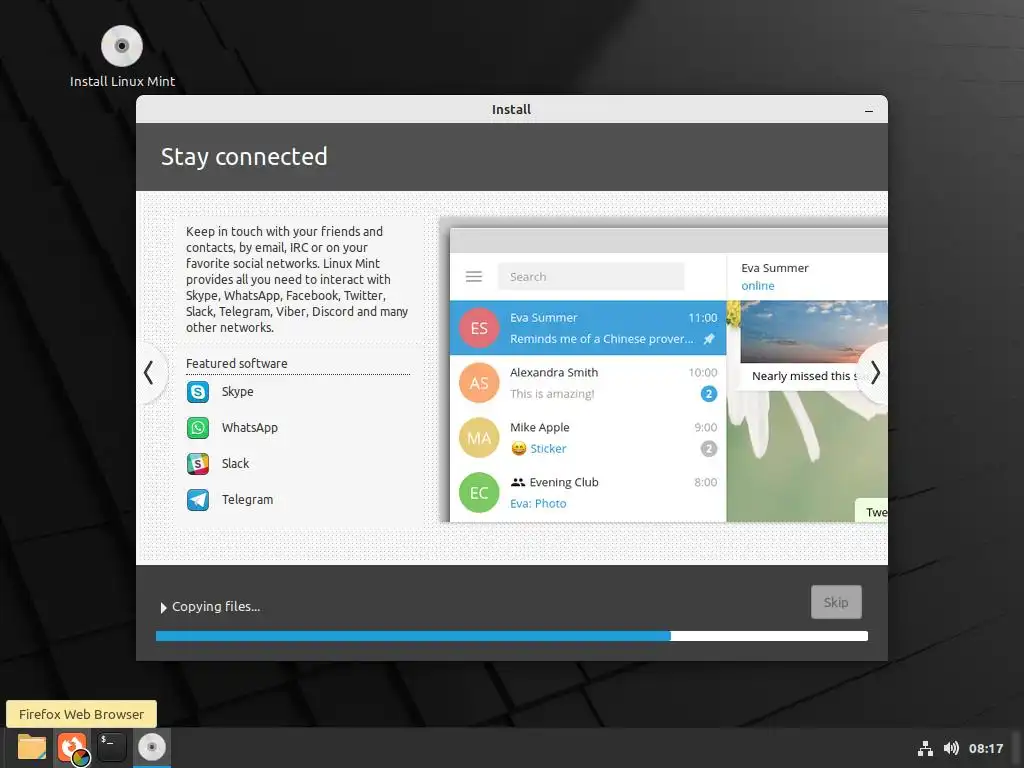
Task: Click the clock showing 08:17
Action: pos(985,748)
